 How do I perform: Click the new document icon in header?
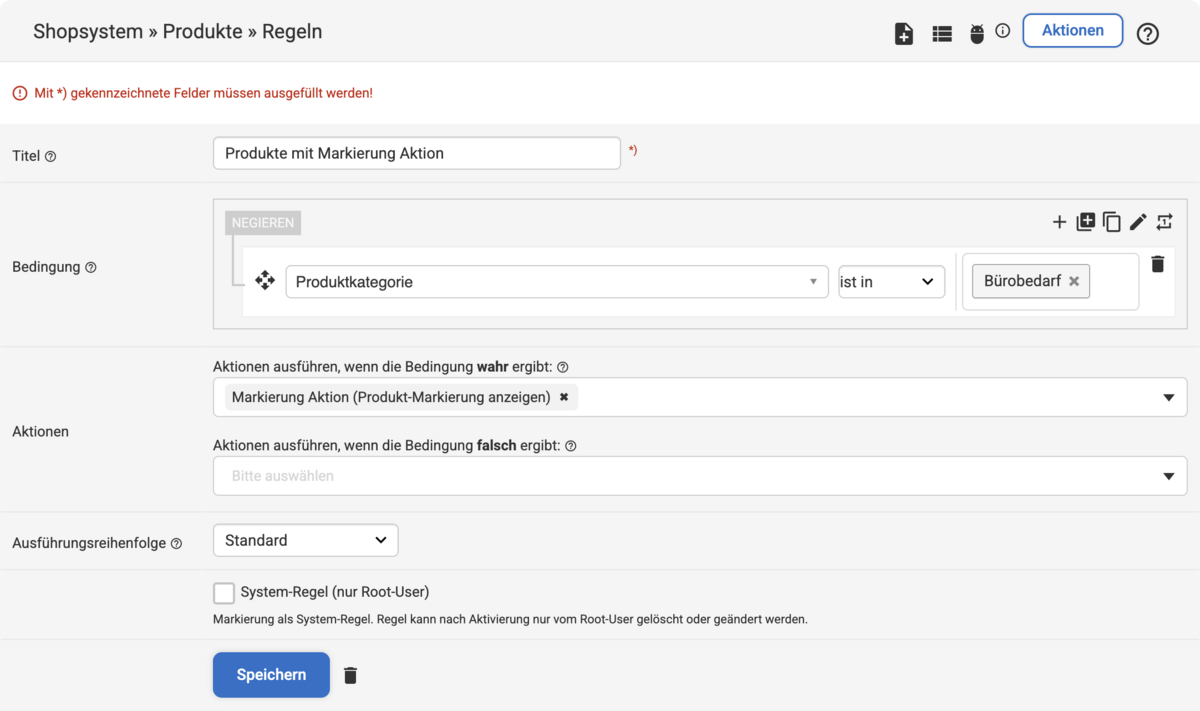904,34
